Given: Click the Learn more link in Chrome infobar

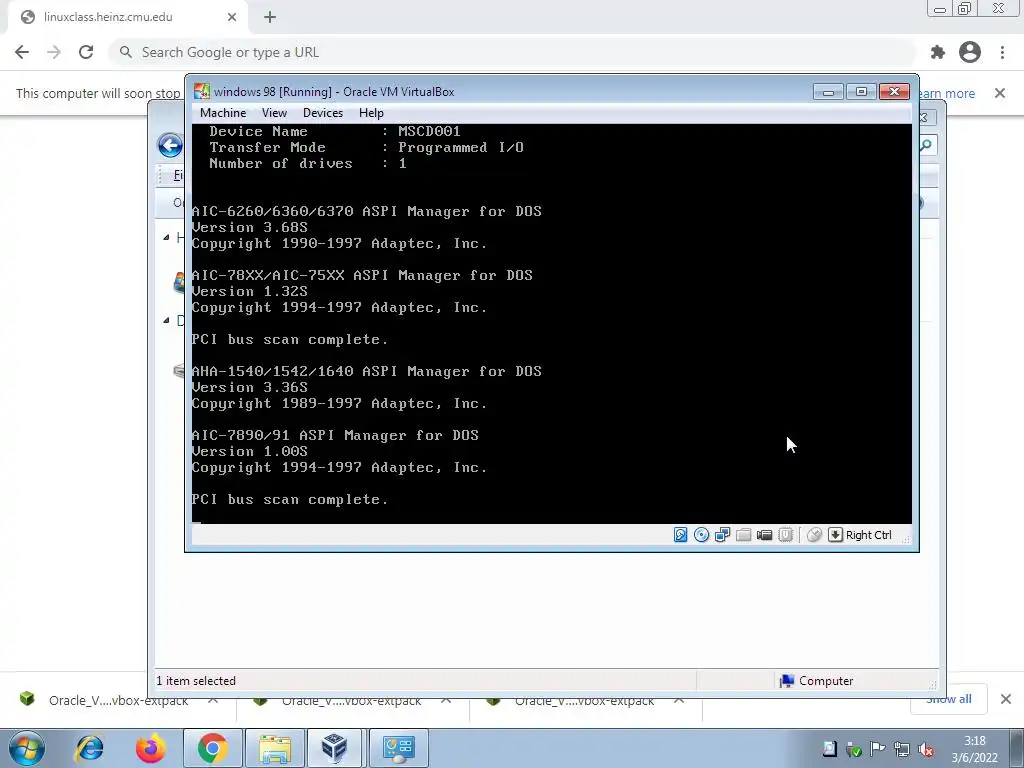Looking at the screenshot, I should pyautogui.click(x=946, y=93).
